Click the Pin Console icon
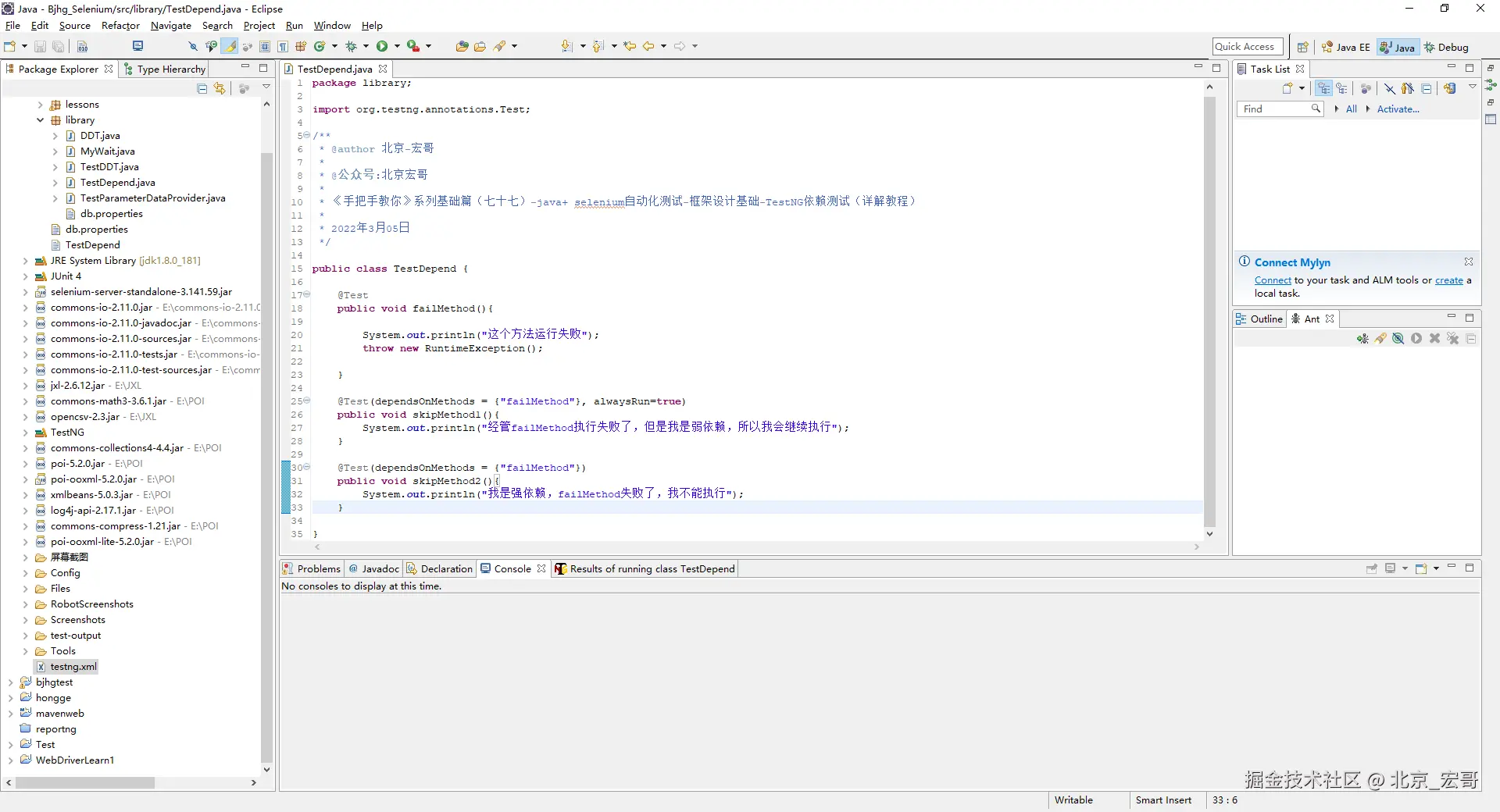1500x812 pixels. (1372, 568)
